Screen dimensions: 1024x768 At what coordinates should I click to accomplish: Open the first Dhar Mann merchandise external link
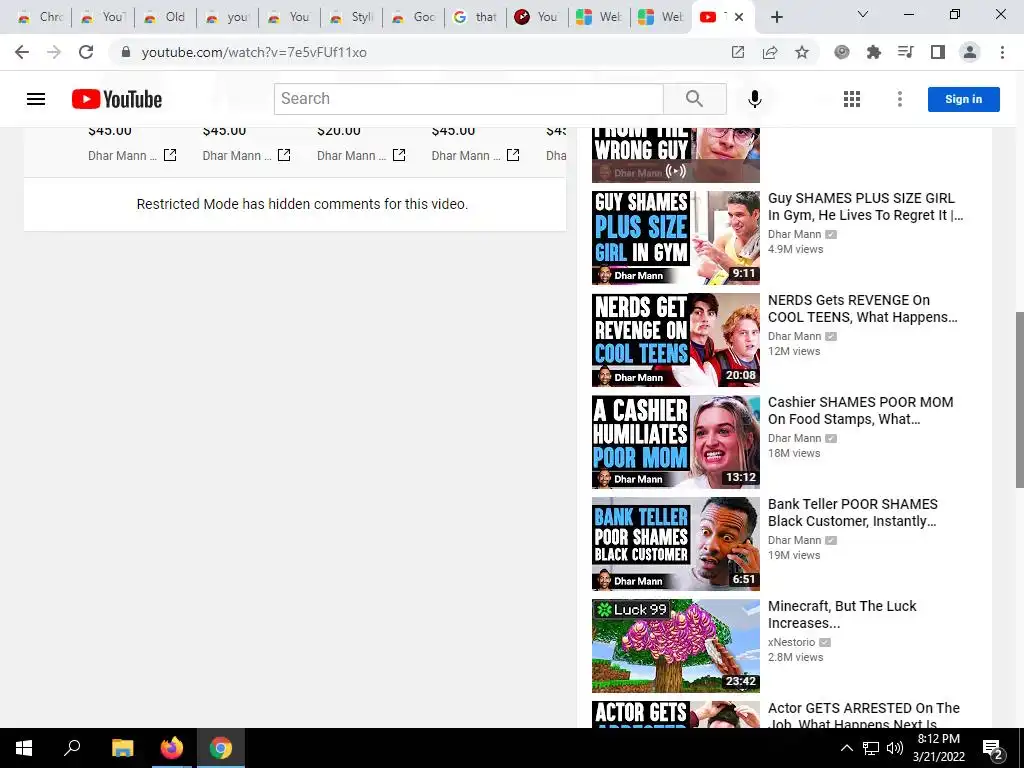[x=170, y=155]
